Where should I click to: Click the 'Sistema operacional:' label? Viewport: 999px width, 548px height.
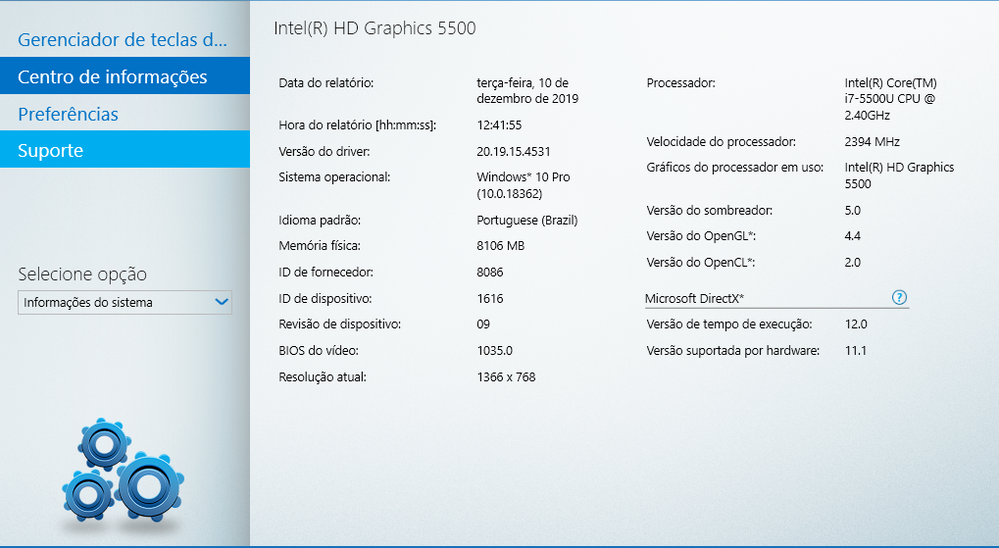click(334, 177)
